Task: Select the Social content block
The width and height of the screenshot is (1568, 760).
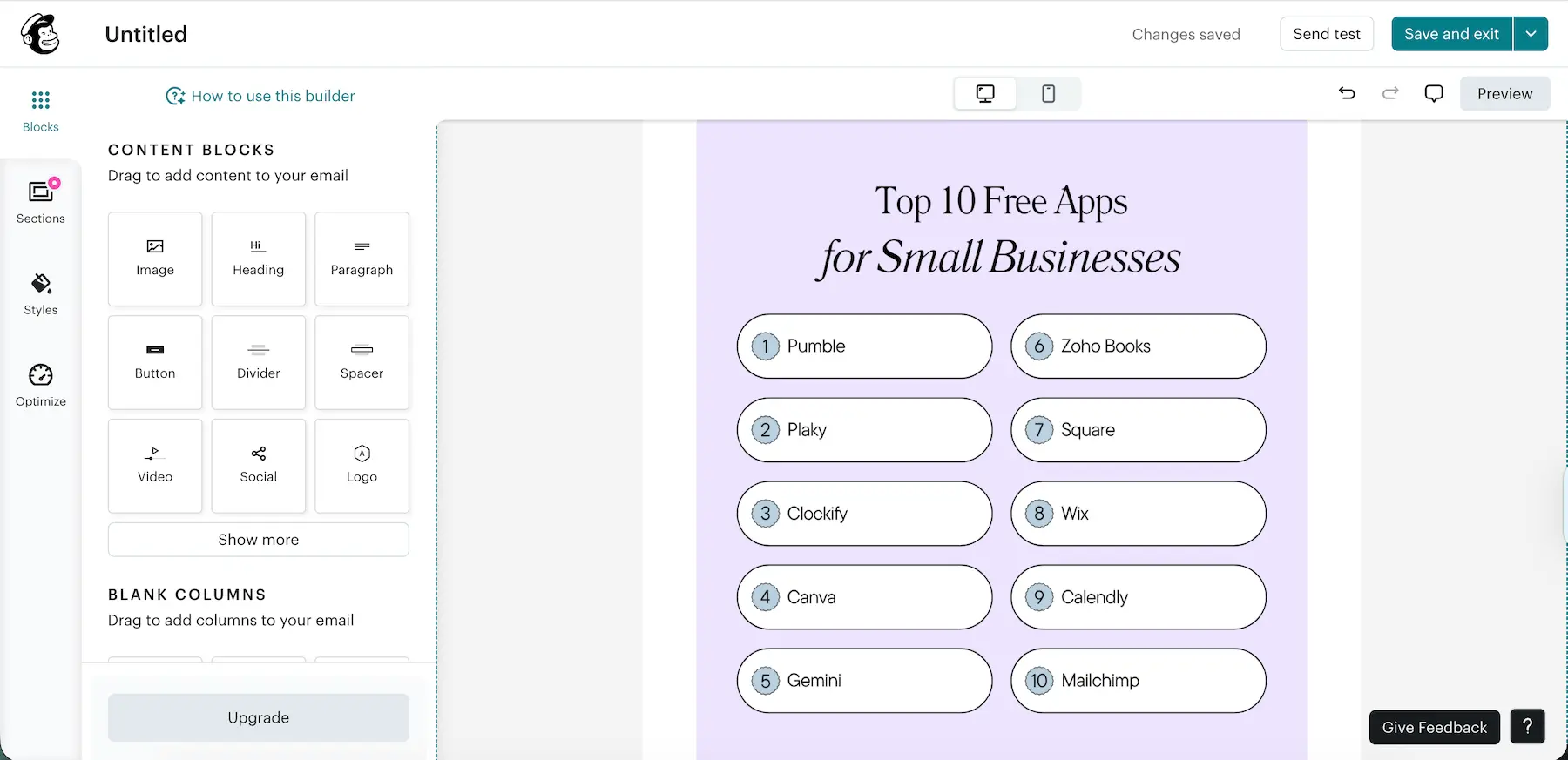Action: tap(259, 466)
